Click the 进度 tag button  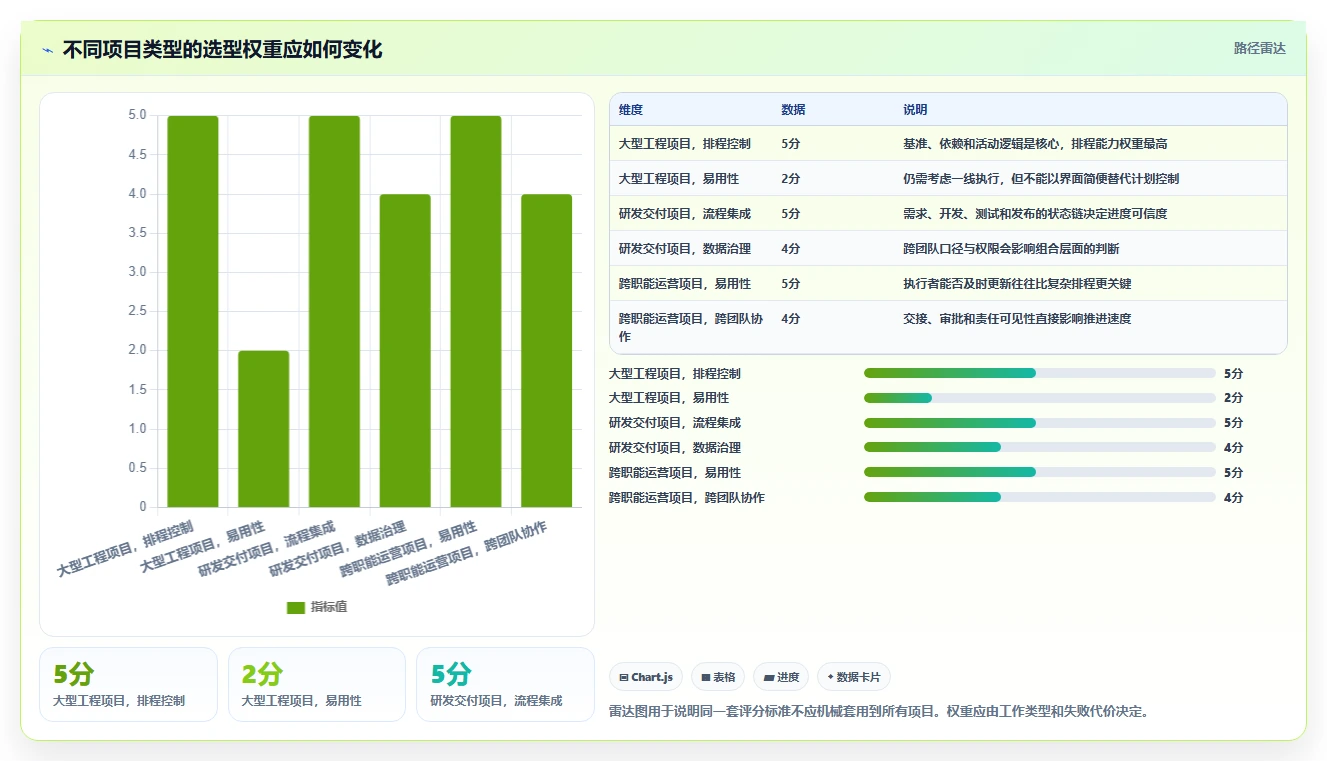[x=781, y=677]
